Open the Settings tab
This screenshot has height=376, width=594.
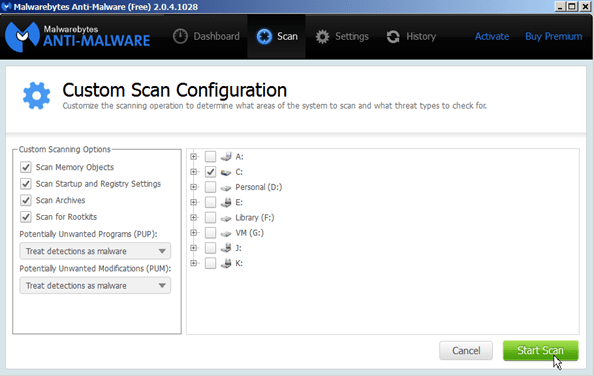point(342,36)
